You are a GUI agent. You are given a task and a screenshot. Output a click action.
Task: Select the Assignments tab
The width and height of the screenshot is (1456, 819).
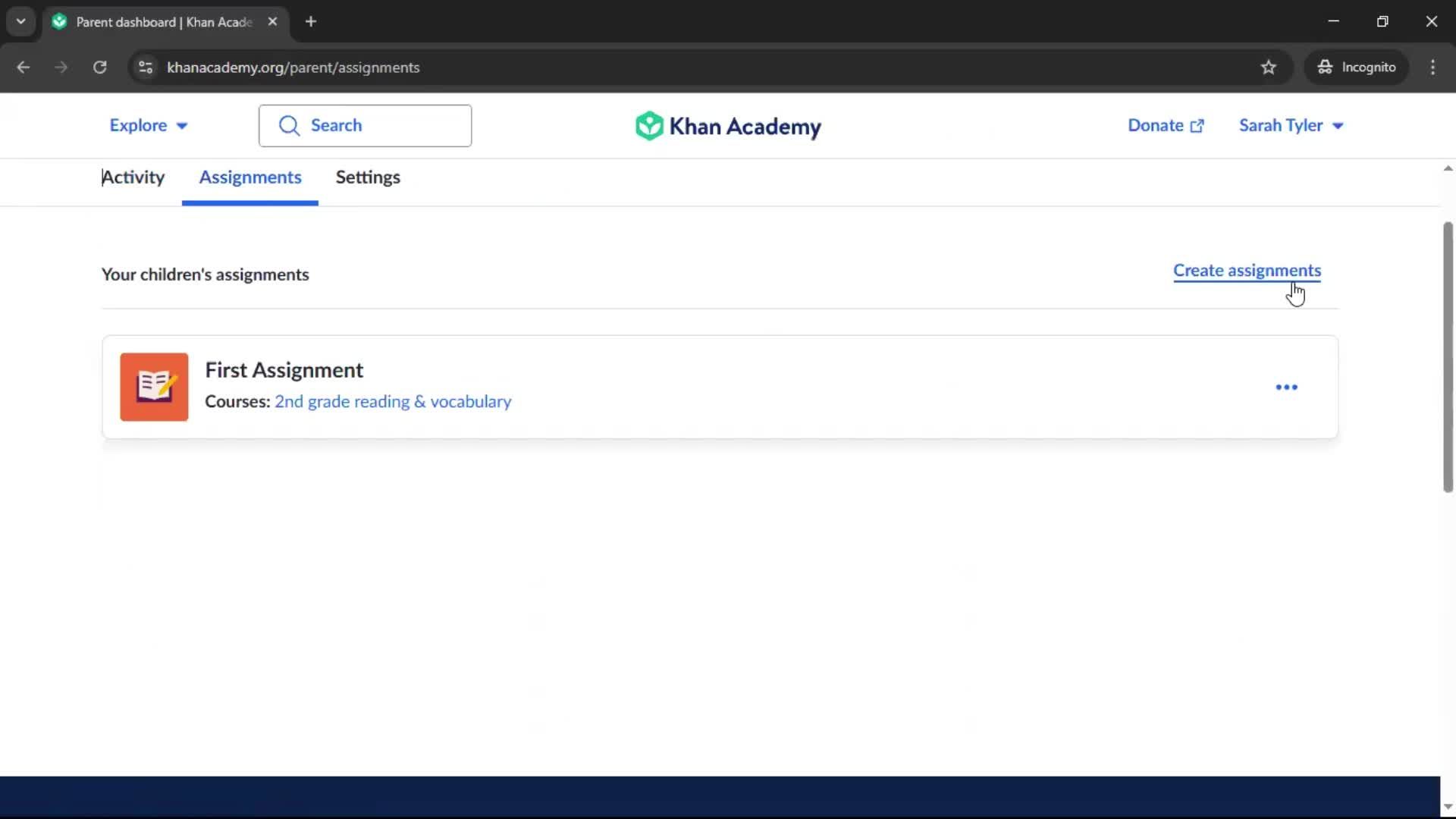[250, 177]
